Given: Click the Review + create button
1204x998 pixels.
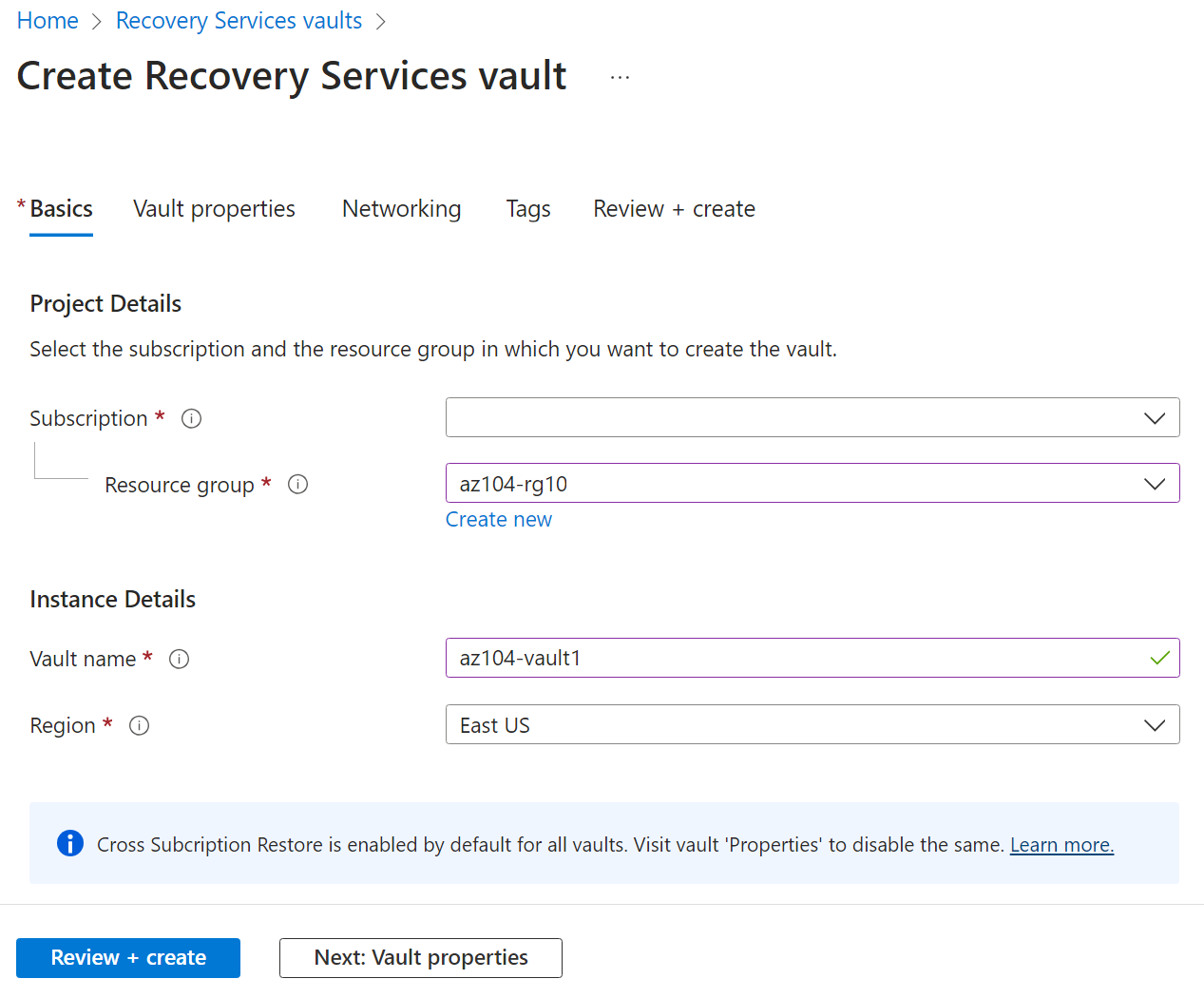Looking at the screenshot, I should tap(127, 957).
